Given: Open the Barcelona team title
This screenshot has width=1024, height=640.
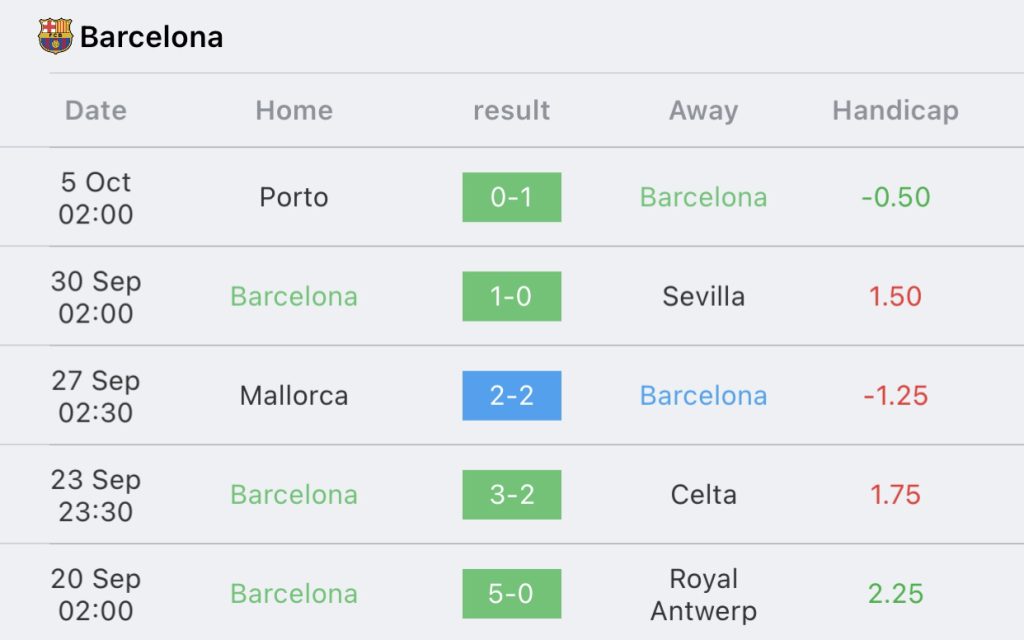Looking at the screenshot, I should coord(152,37).
